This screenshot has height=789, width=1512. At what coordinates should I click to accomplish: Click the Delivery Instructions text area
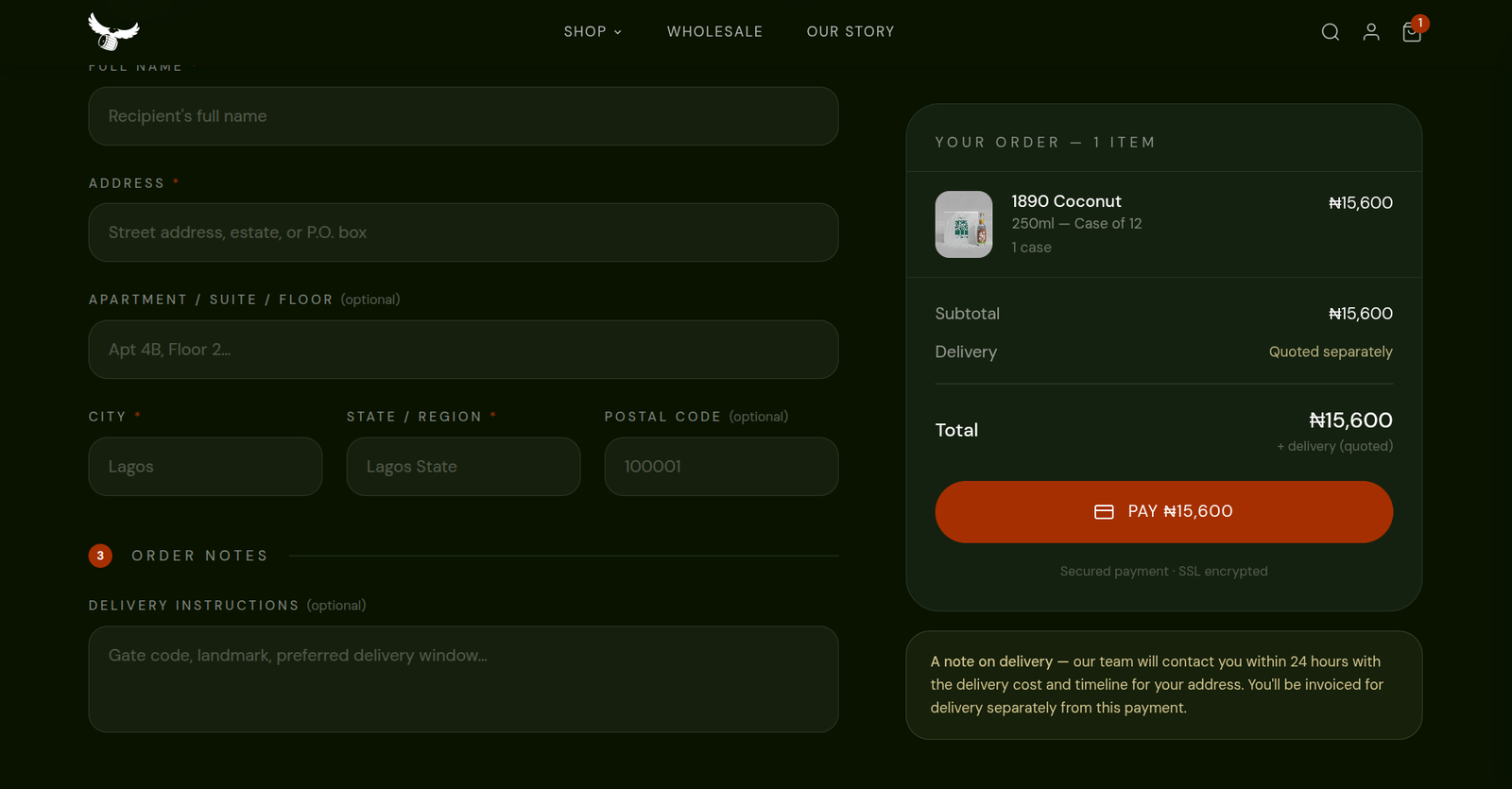coord(463,679)
